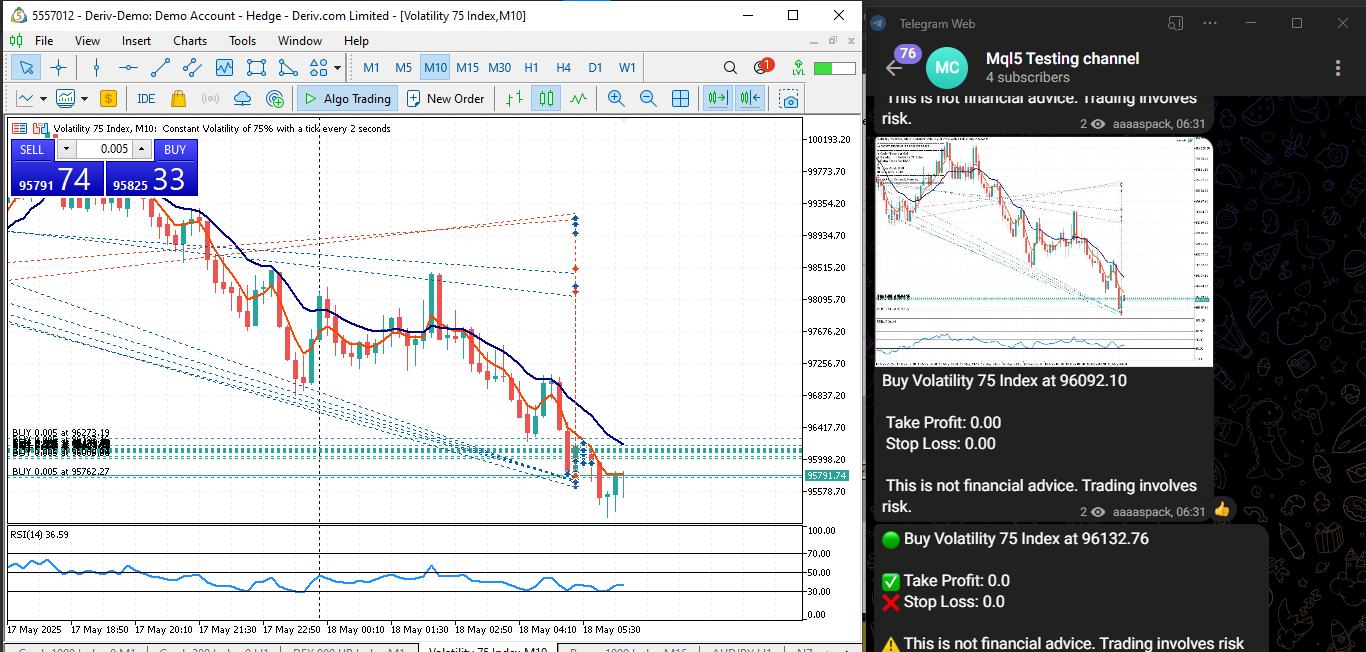The width and height of the screenshot is (1366, 652).
Task: Open search in MetaTrader toolbar
Action: pos(731,68)
